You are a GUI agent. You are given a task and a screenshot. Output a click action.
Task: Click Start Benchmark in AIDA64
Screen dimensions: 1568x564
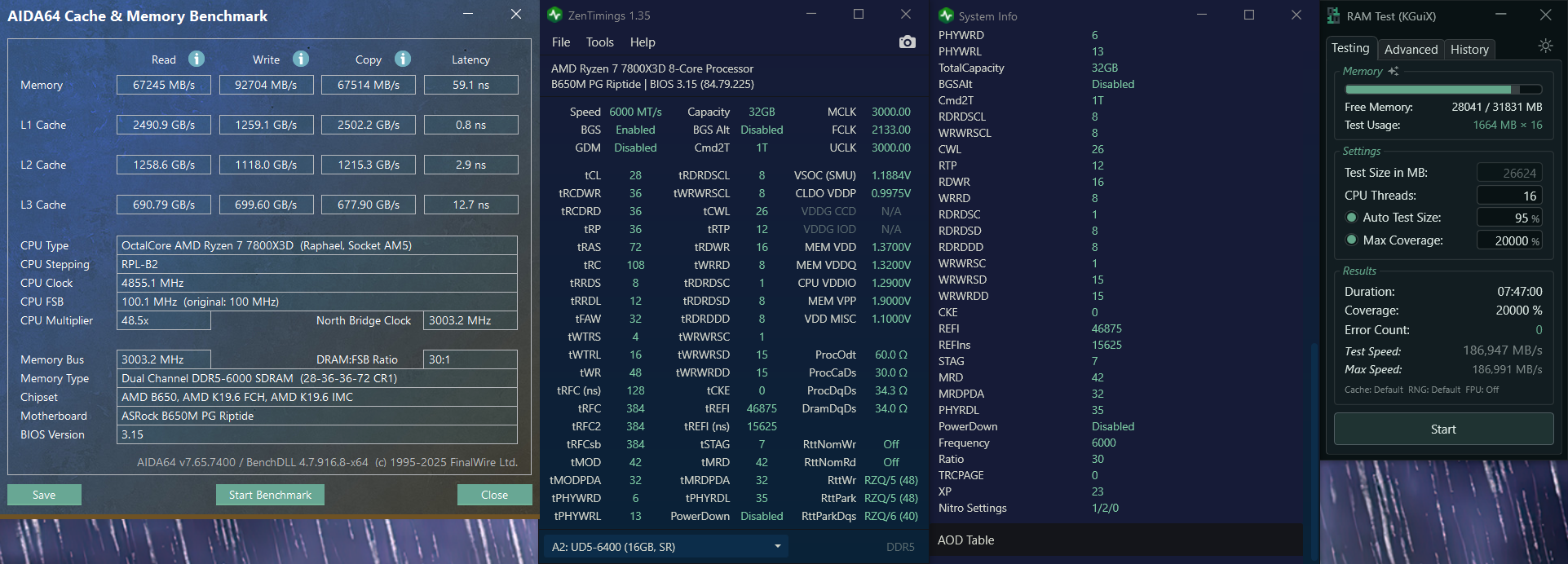270,495
